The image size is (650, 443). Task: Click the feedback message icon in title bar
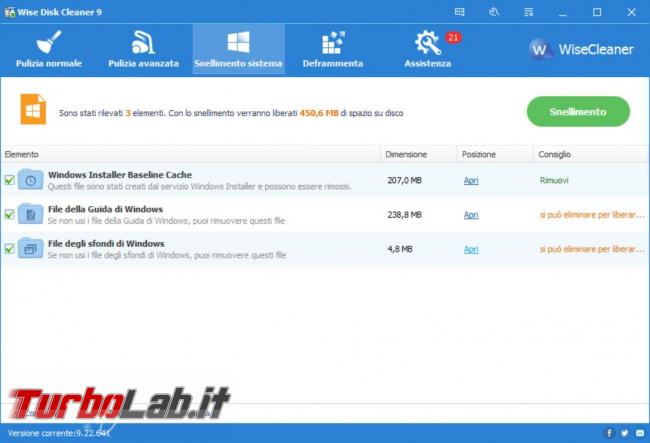coord(459,12)
